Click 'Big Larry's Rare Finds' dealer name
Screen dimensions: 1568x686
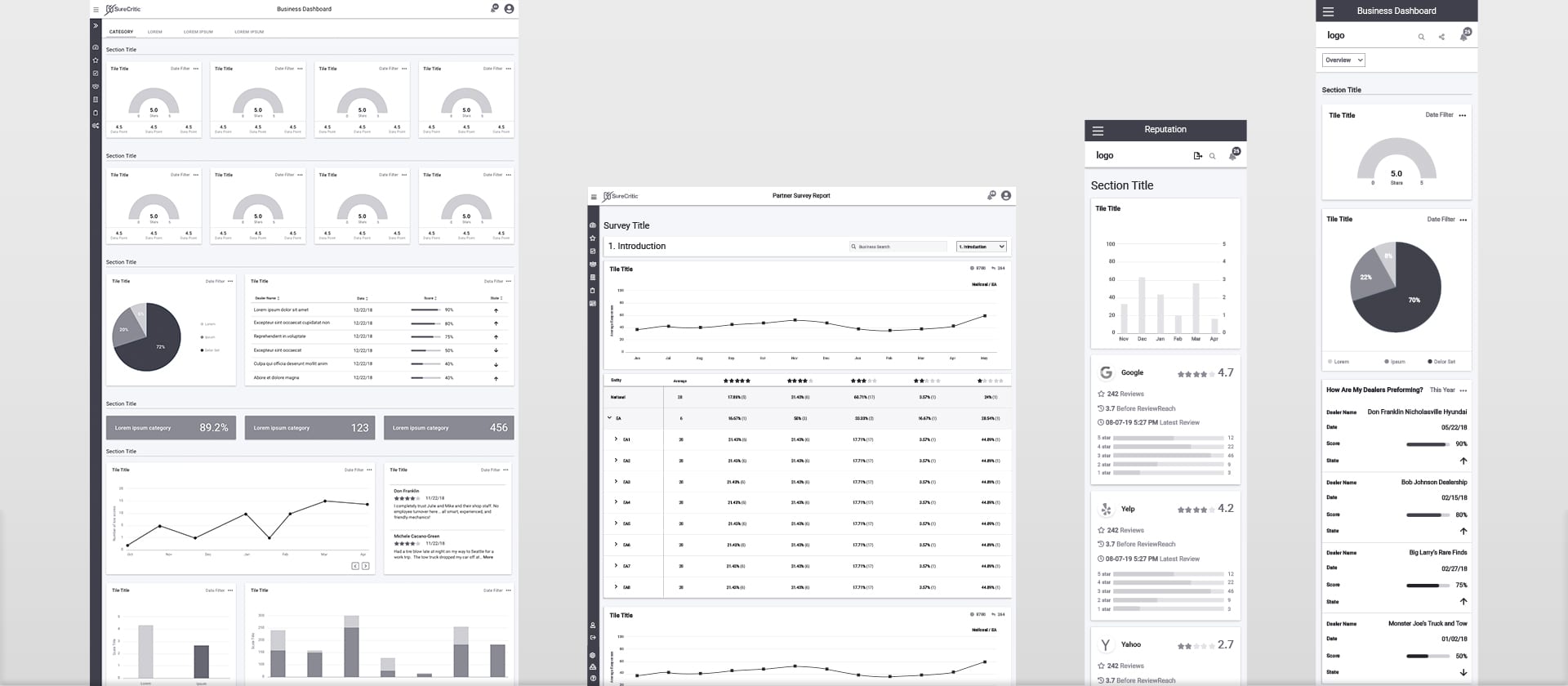[x=1438, y=553]
